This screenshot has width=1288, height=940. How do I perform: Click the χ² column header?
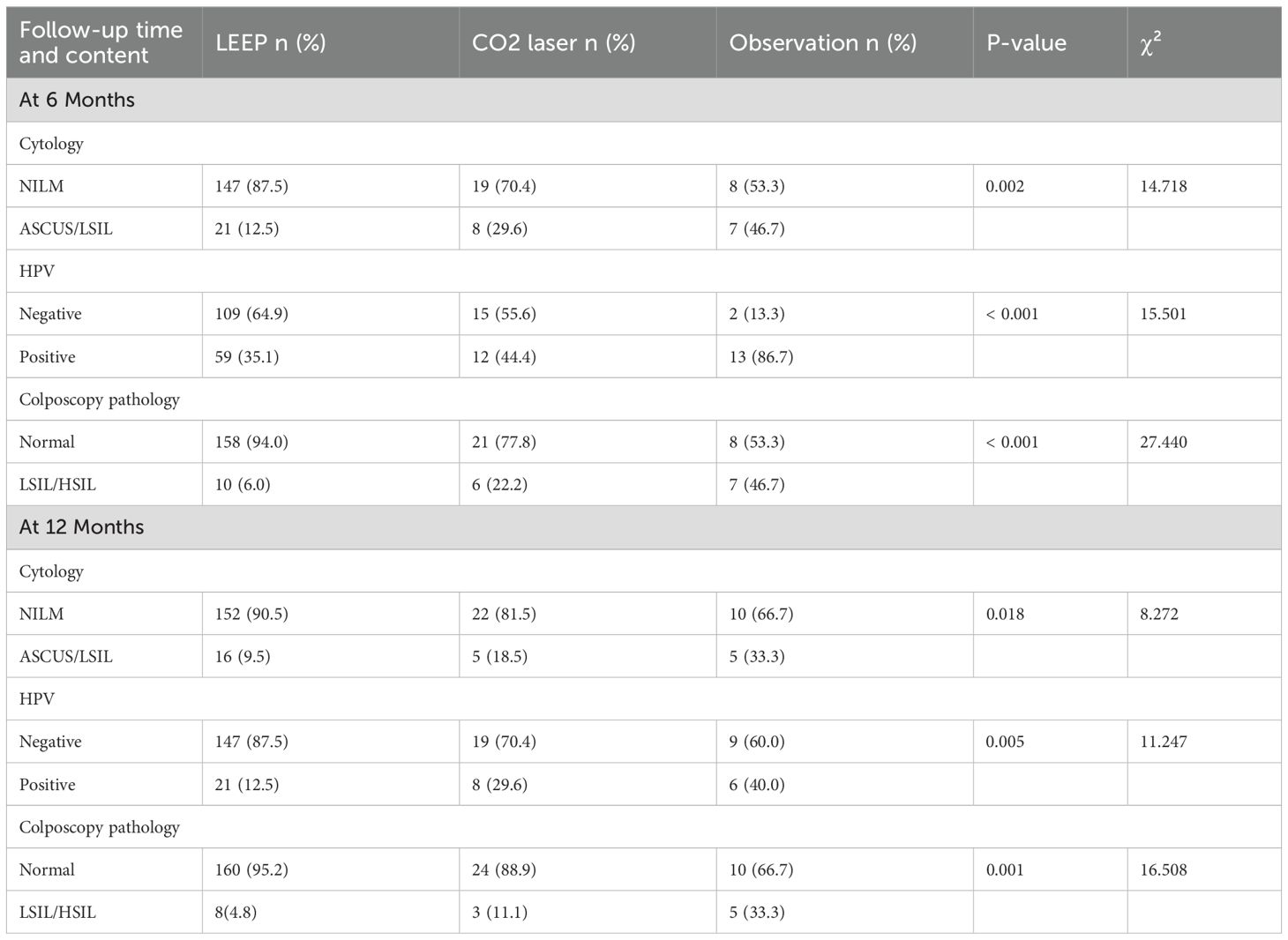click(1150, 43)
